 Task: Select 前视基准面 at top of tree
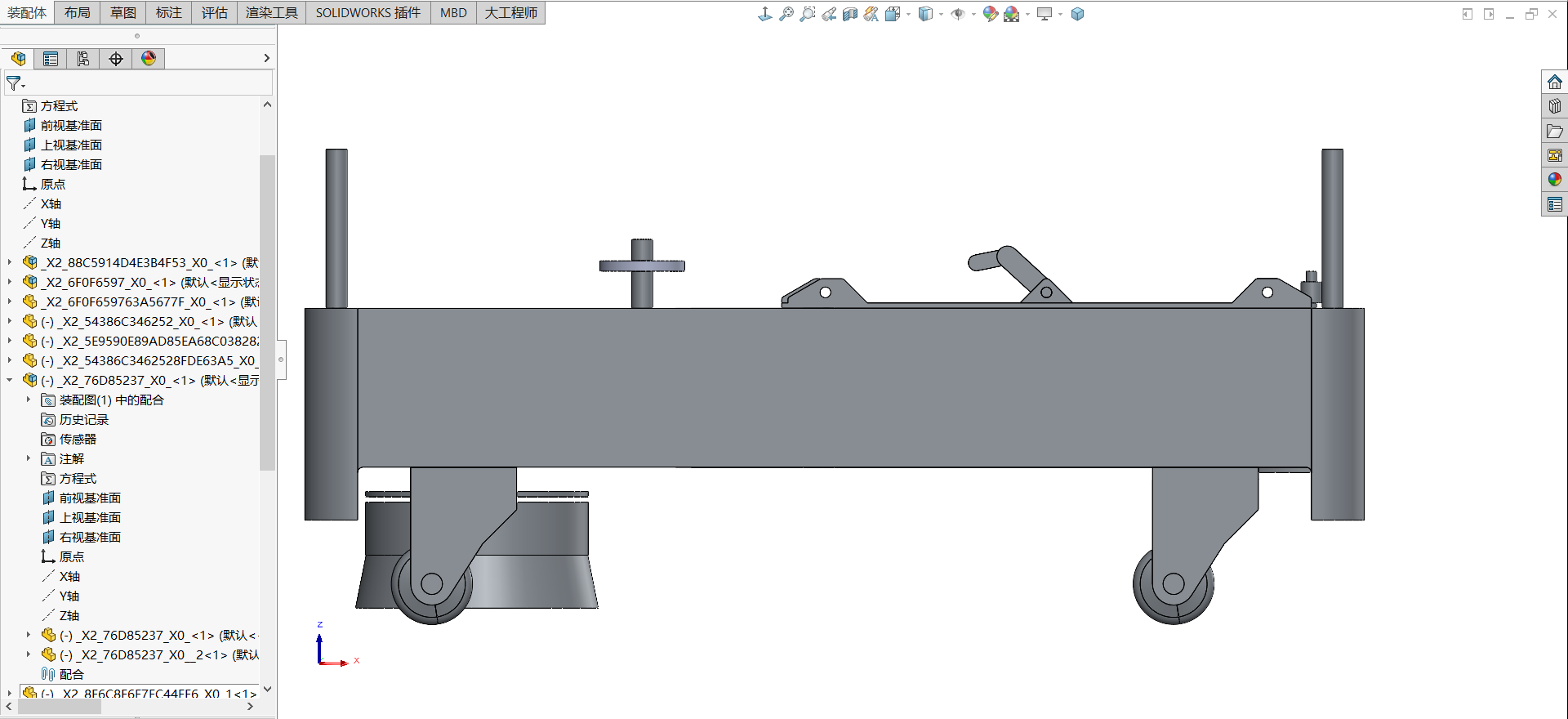click(71, 125)
